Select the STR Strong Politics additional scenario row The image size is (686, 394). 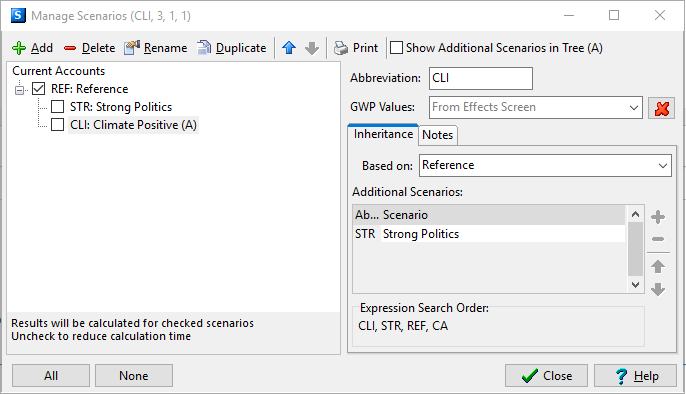(490, 234)
